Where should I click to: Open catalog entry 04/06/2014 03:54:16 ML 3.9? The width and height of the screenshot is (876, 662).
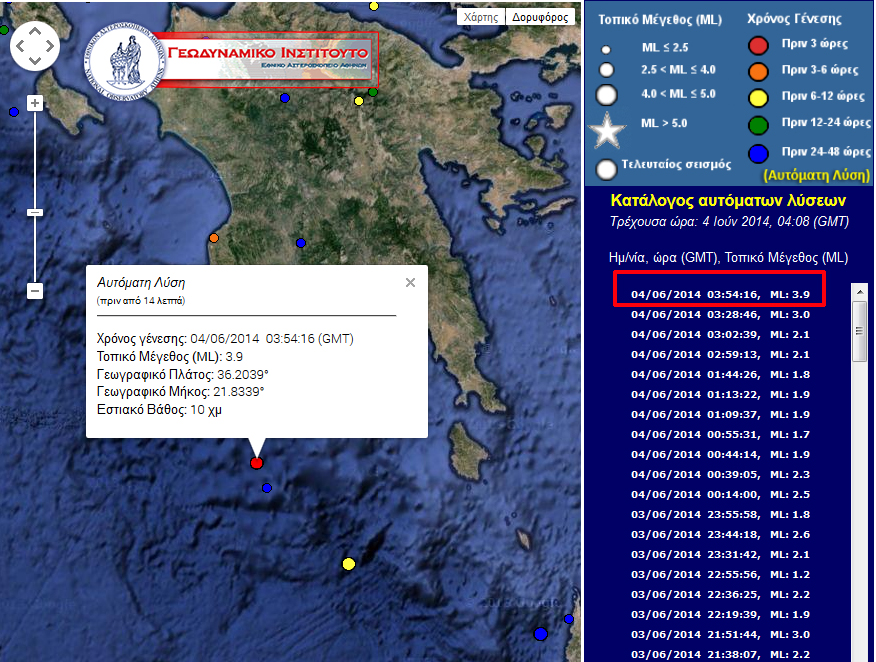719,294
